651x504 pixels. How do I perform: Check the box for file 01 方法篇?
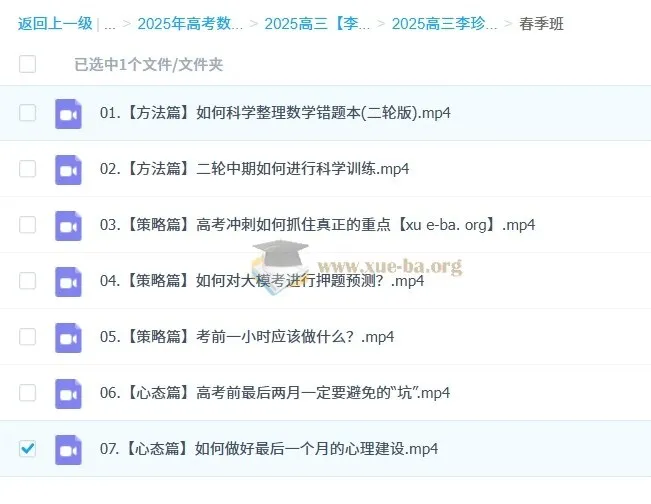click(x=27, y=113)
